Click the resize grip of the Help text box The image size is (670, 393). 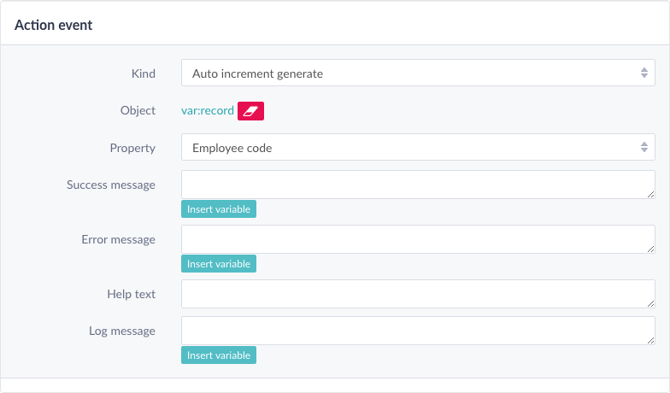click(650, 304)
